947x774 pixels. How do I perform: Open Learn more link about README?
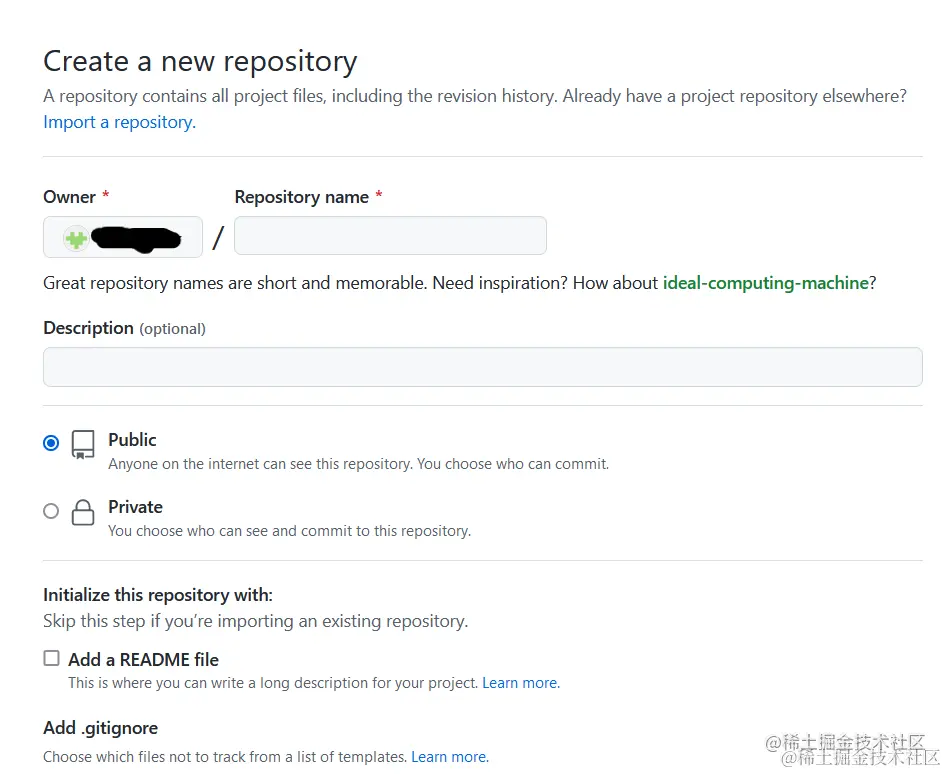pos(520,683)
